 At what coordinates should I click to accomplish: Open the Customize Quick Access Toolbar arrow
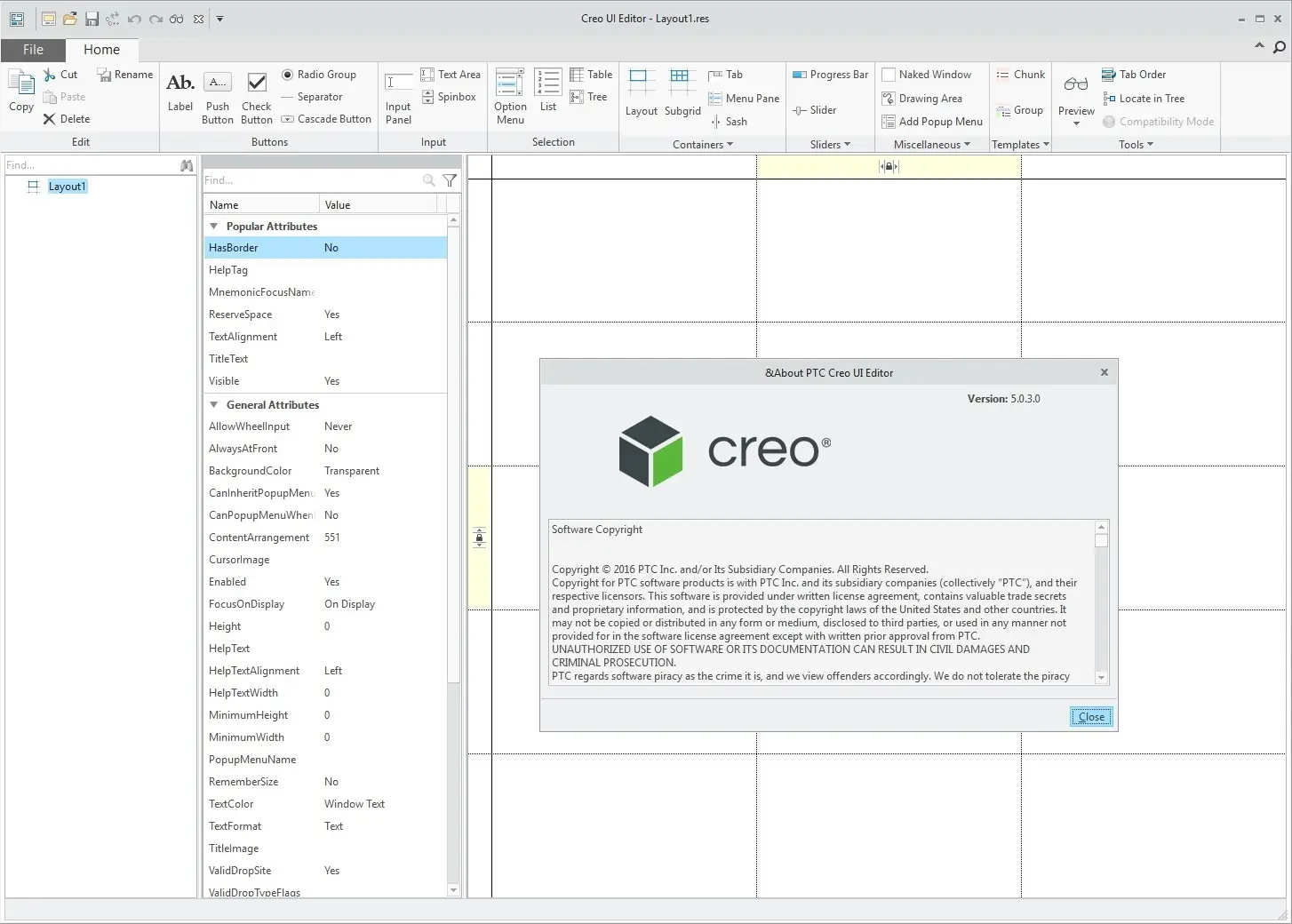220,19
